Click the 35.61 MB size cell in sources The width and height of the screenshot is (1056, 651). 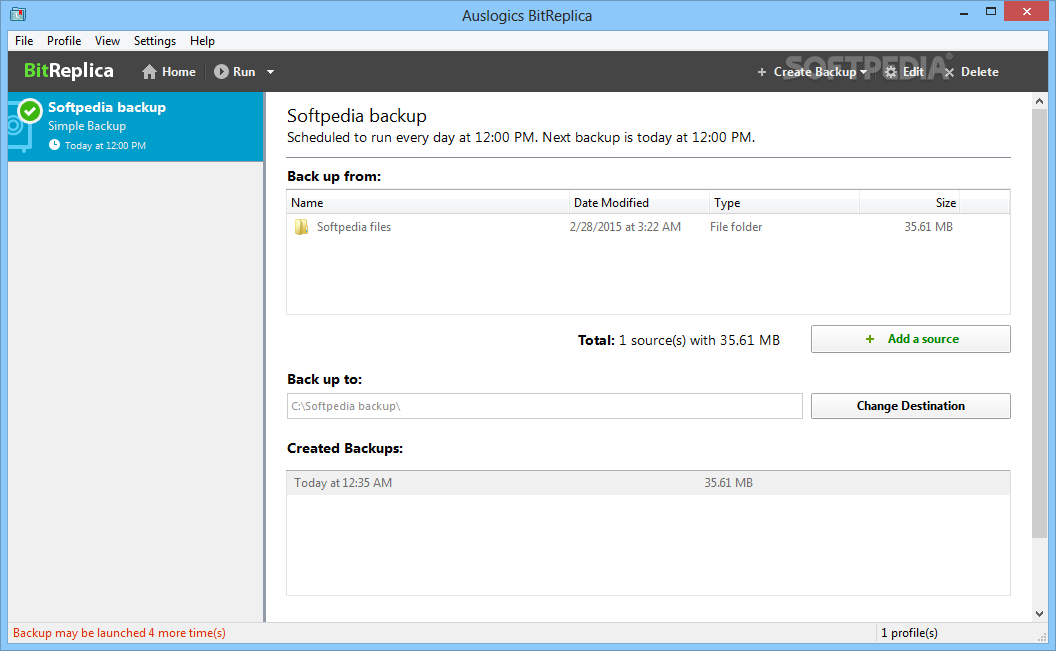929,227
